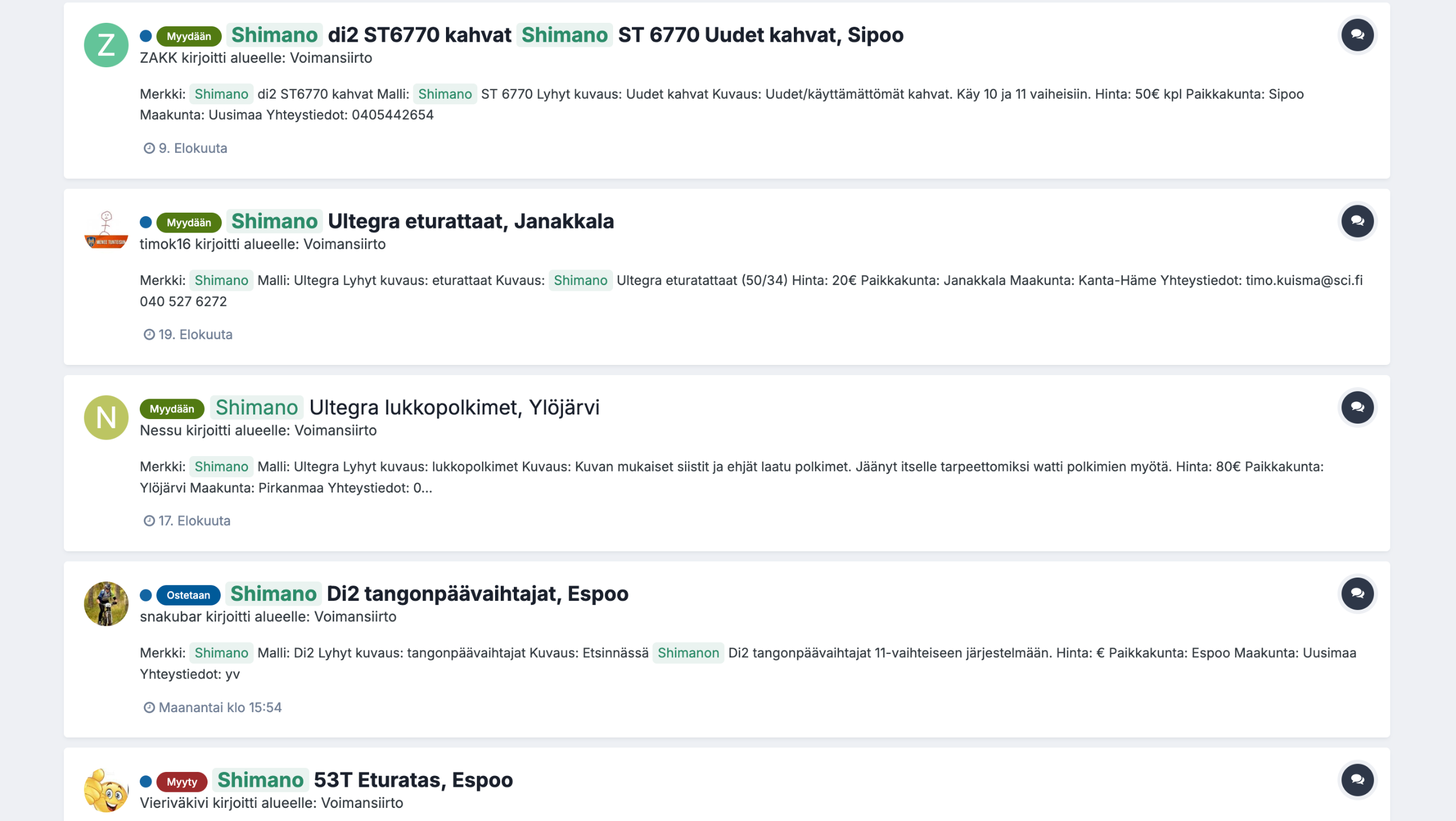Click unread dot on Di2 tangonpäävaihtajat post
1456x821 pixels.
pyautogui.click(x=146, y=595)
